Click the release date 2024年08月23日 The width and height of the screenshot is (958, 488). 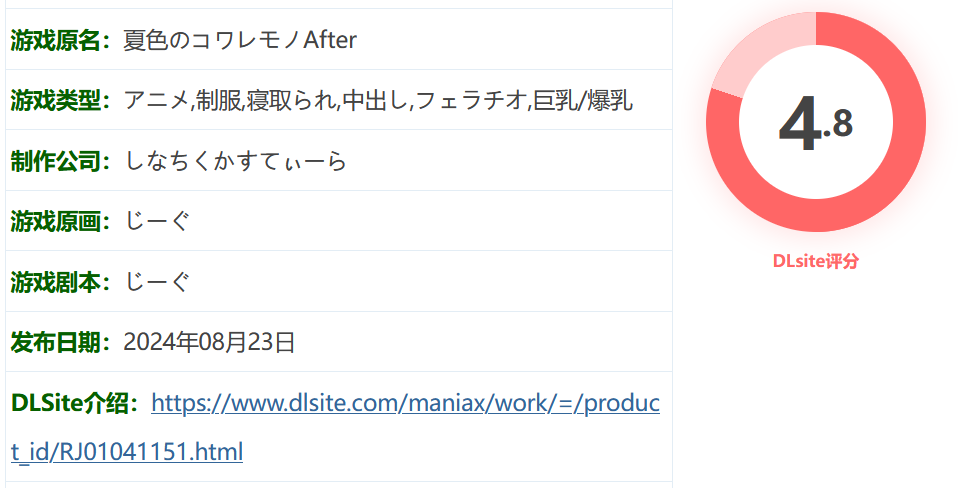[210, 342]
